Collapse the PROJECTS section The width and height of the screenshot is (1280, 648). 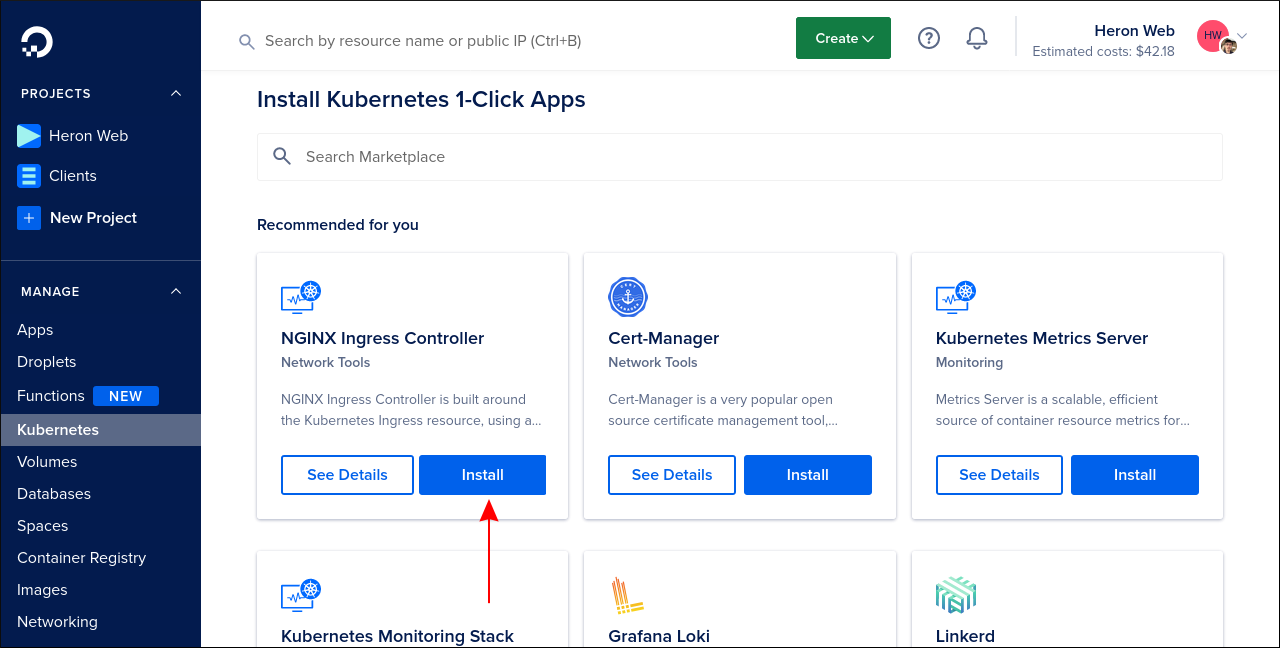click(175, 93)
